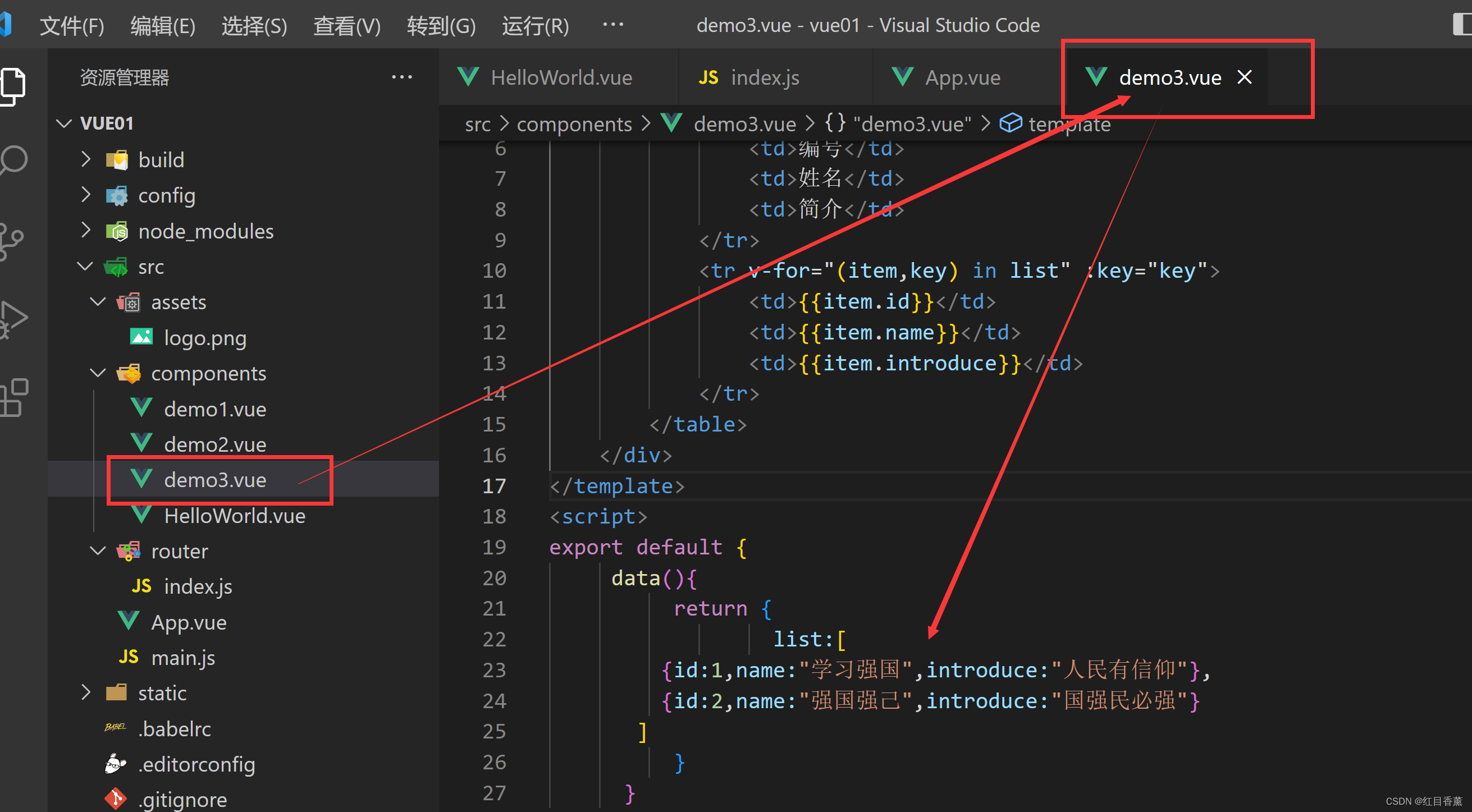Collapse the VUE01 workspace root
1472x812 pixels.
[x=63, y=123]
